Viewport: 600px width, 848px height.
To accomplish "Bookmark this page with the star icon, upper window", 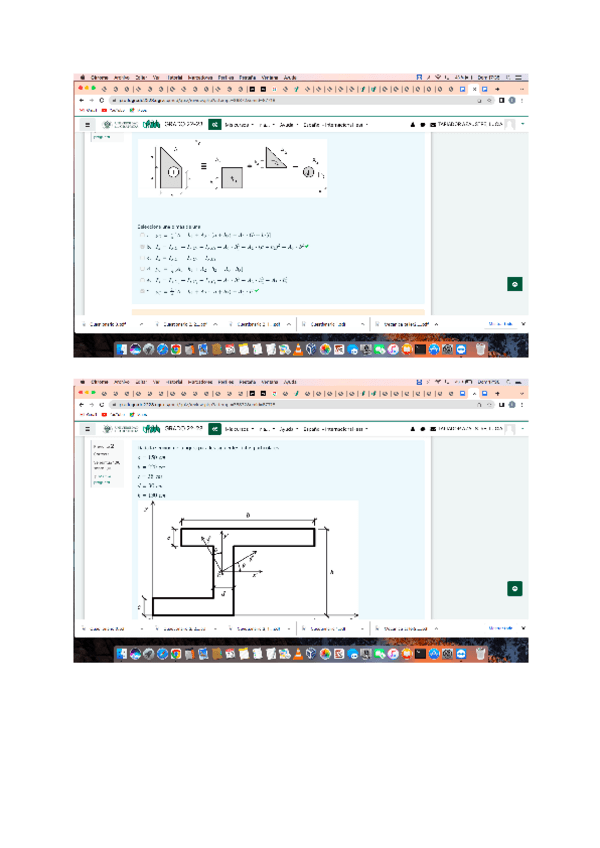I will click(x=489, y=101).
